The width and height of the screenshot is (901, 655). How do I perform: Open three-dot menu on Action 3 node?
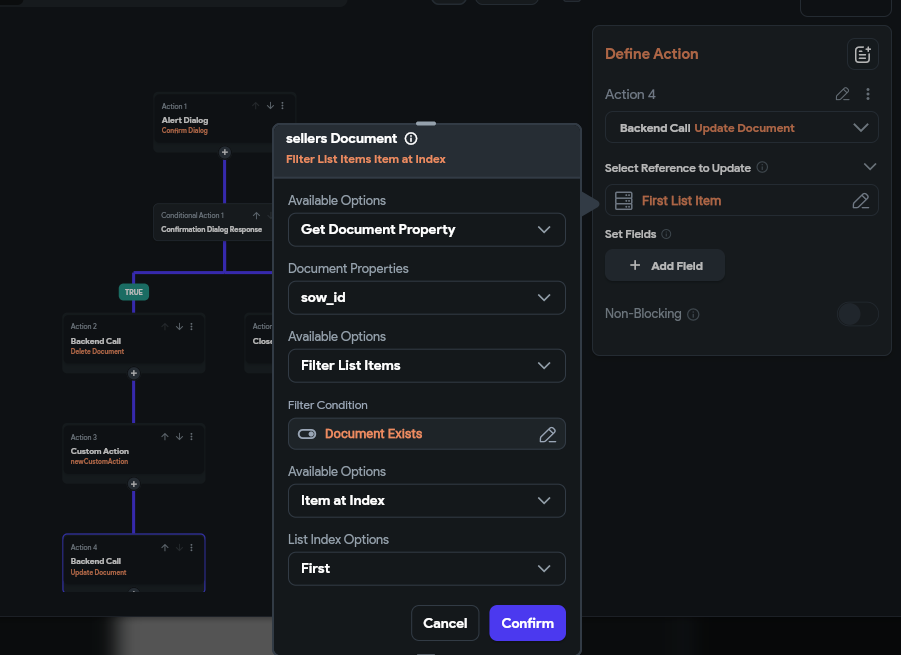click(x=191, y=437)
